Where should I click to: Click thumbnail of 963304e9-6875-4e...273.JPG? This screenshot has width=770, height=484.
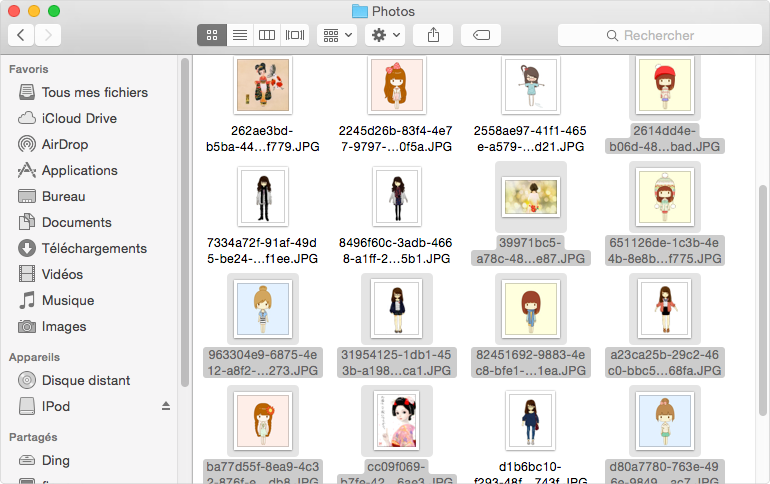pos(263,309)
